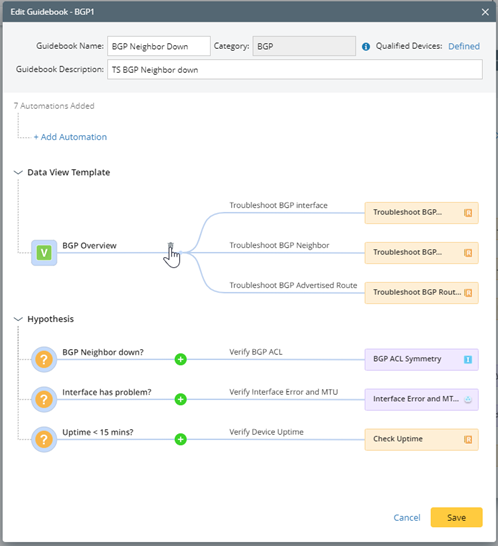
Task: Click the trash icon beside BGP Overview
Action: tap(170, 245)
